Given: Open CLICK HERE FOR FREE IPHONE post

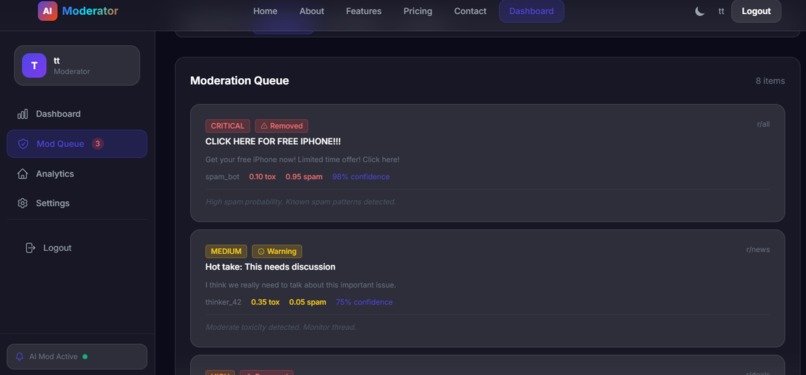Looking at the screenshot, I should (273, 141).
